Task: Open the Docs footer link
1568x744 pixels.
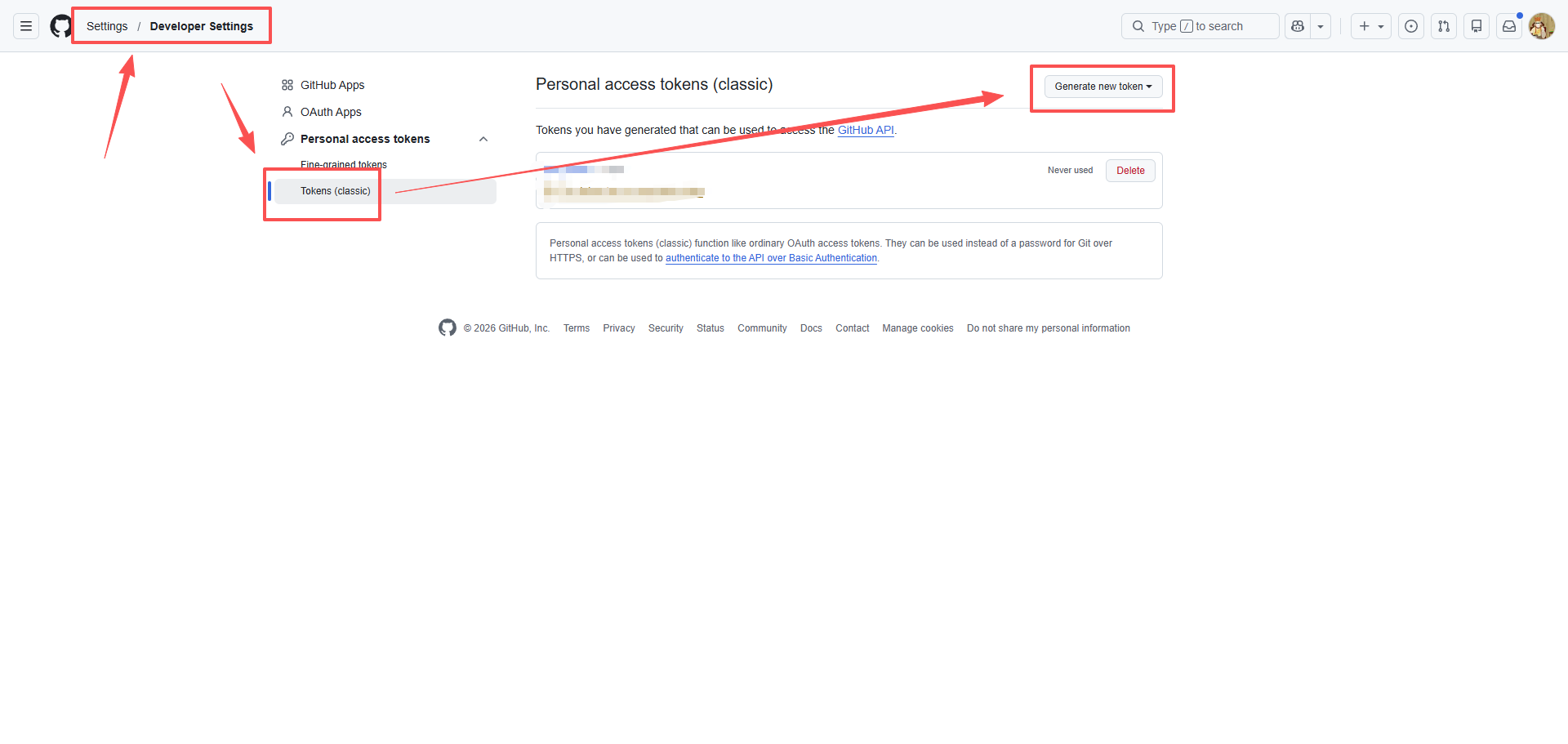Action: click(811, 328)
